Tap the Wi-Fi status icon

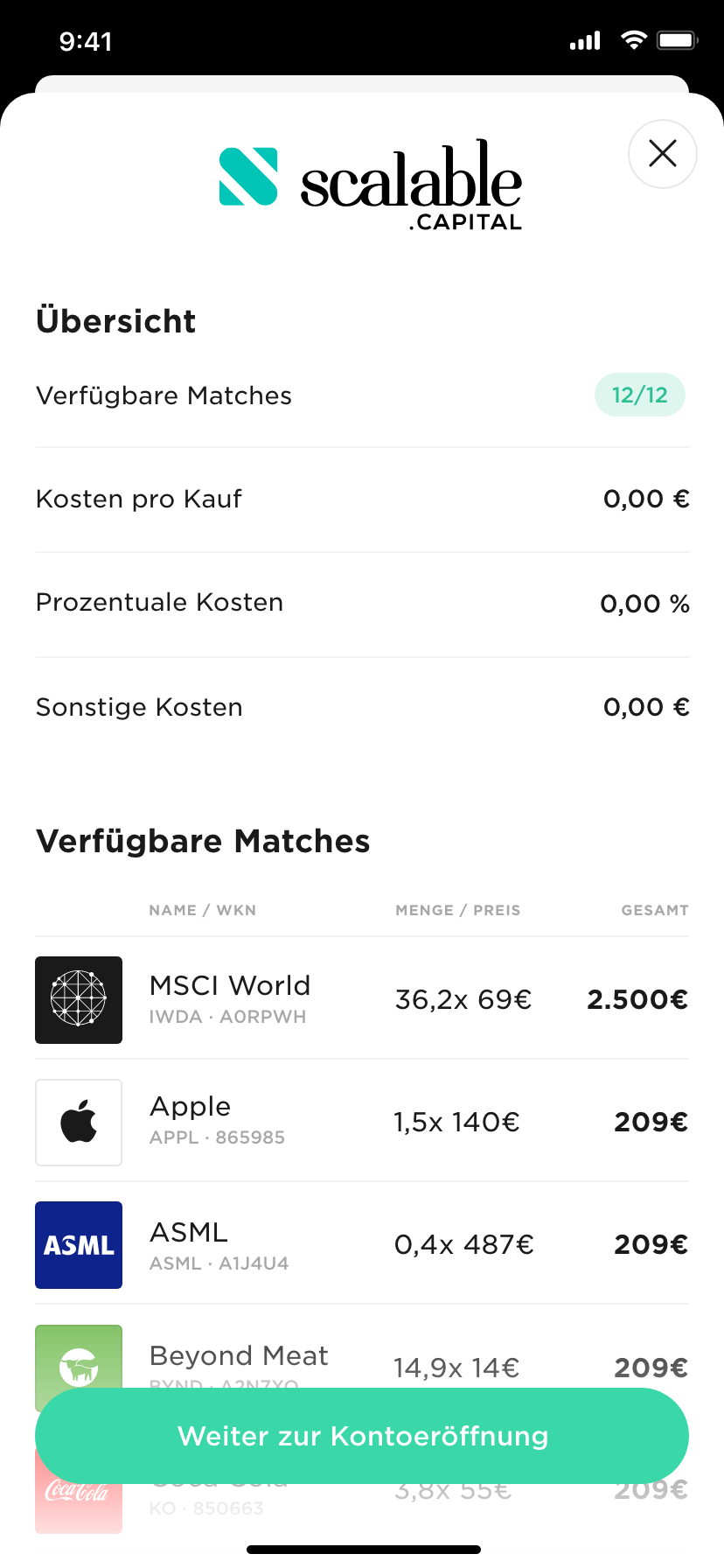point(633,40)
